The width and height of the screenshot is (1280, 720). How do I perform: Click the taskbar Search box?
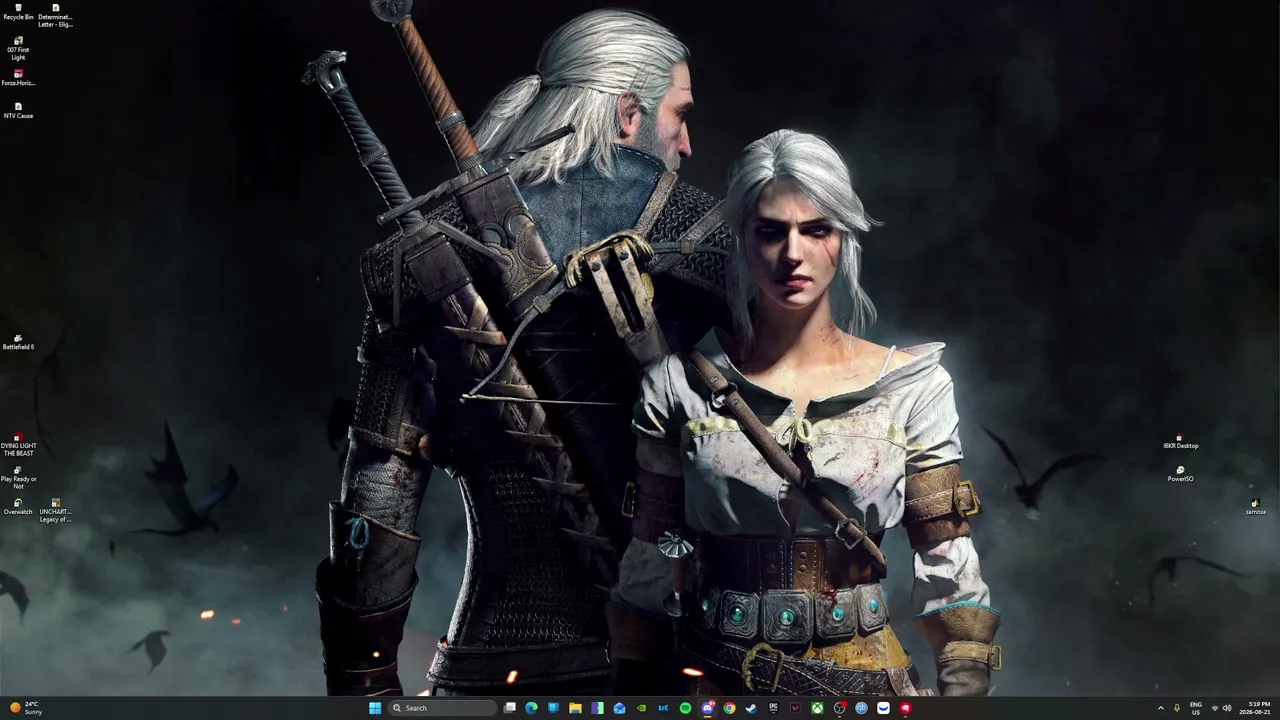pos(442,708)
